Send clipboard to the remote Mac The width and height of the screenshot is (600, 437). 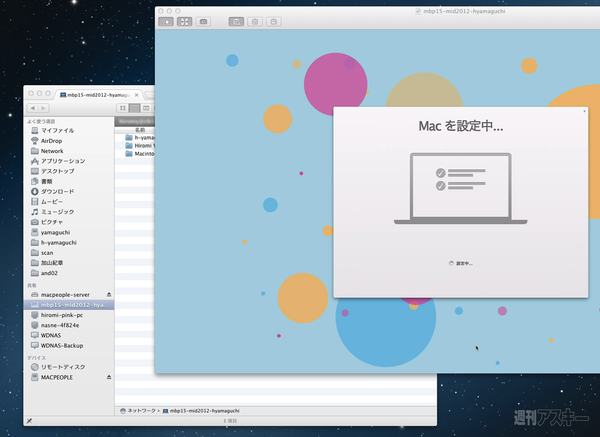pyautogui.click(x=274, y=22)
